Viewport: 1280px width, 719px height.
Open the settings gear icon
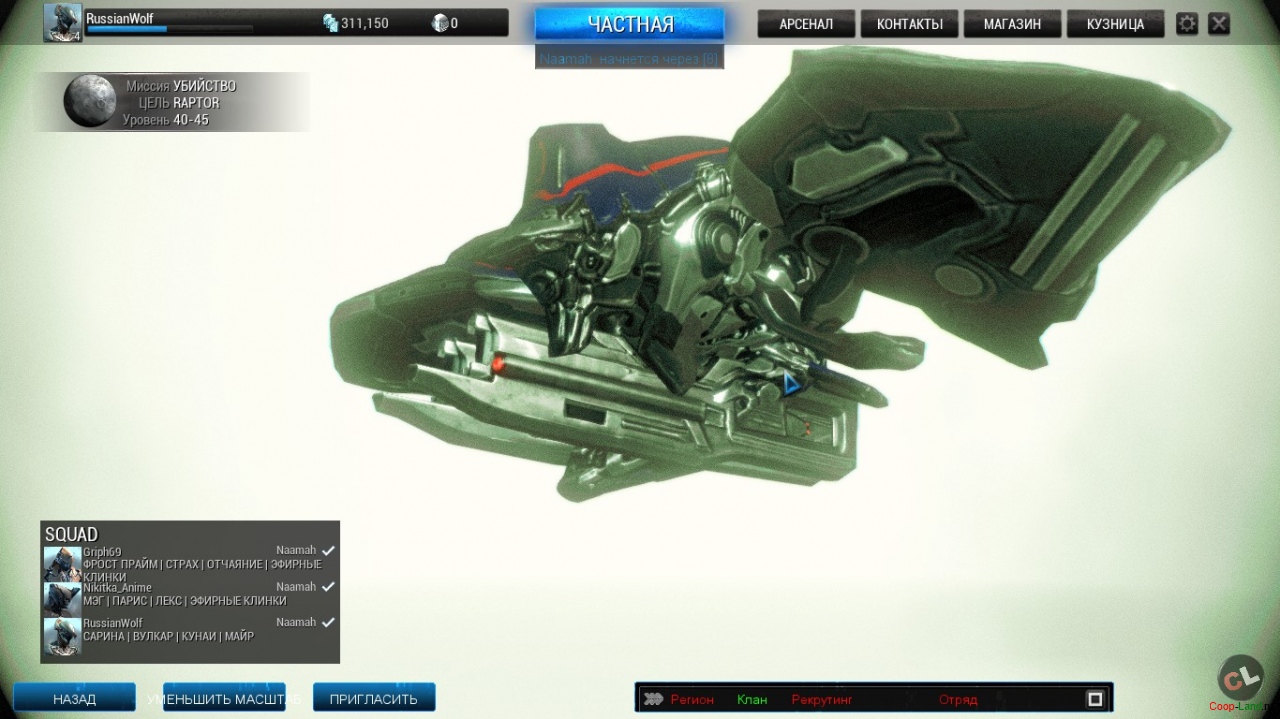1187,23
